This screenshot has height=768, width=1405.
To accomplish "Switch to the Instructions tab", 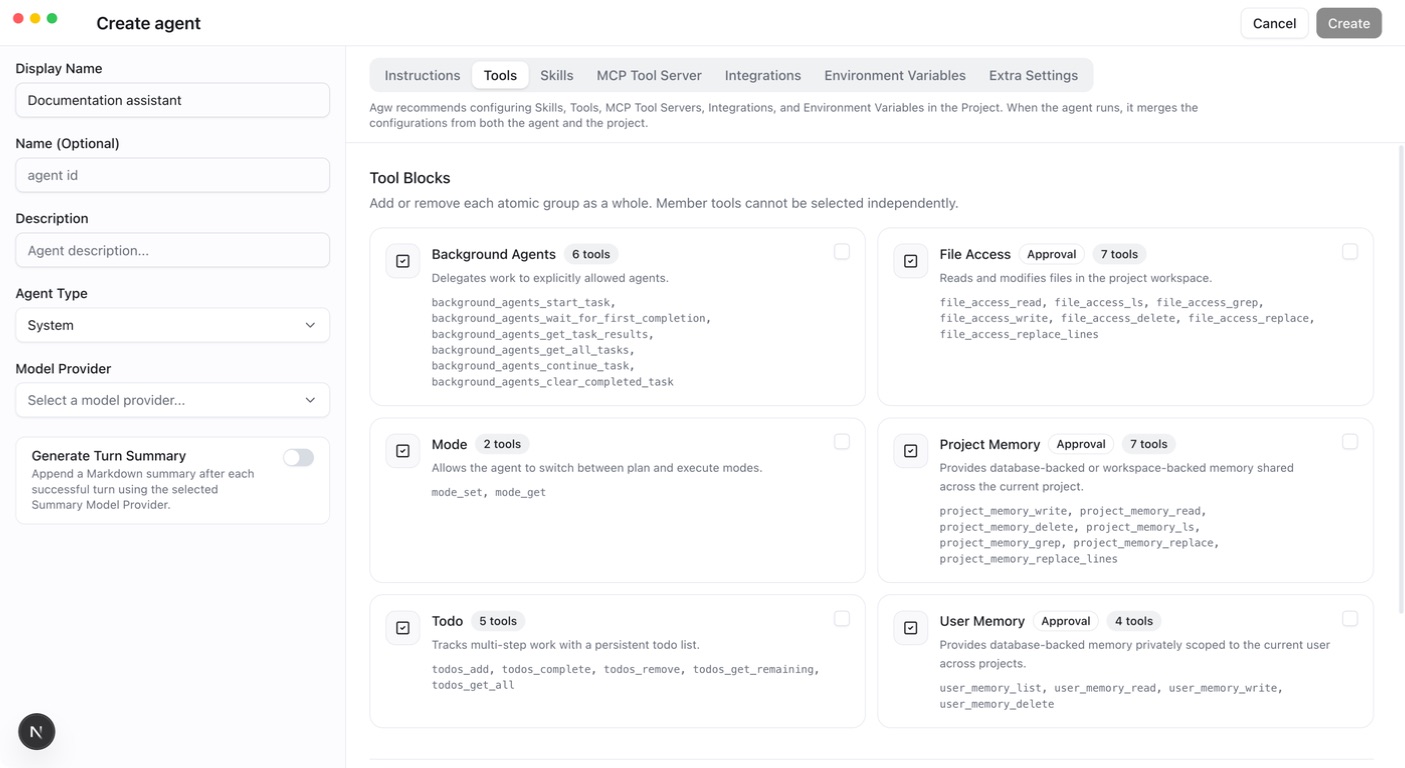I will (x=422, y=75).
